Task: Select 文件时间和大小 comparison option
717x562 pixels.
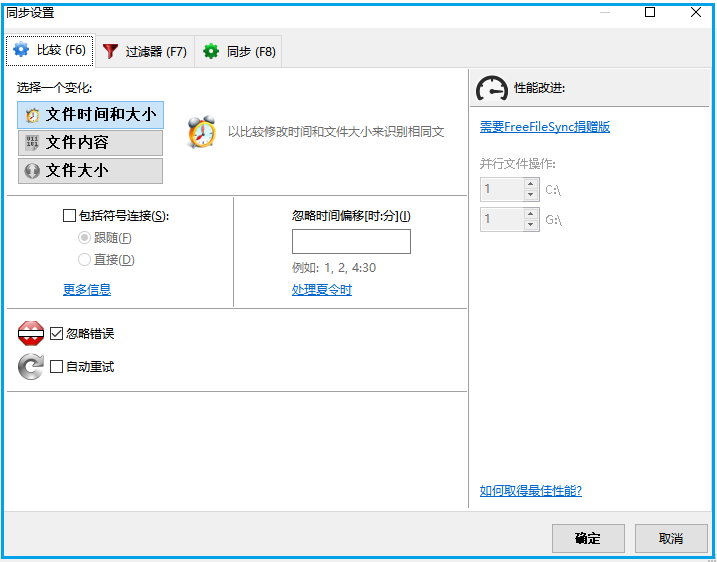Action: (91, 115)
